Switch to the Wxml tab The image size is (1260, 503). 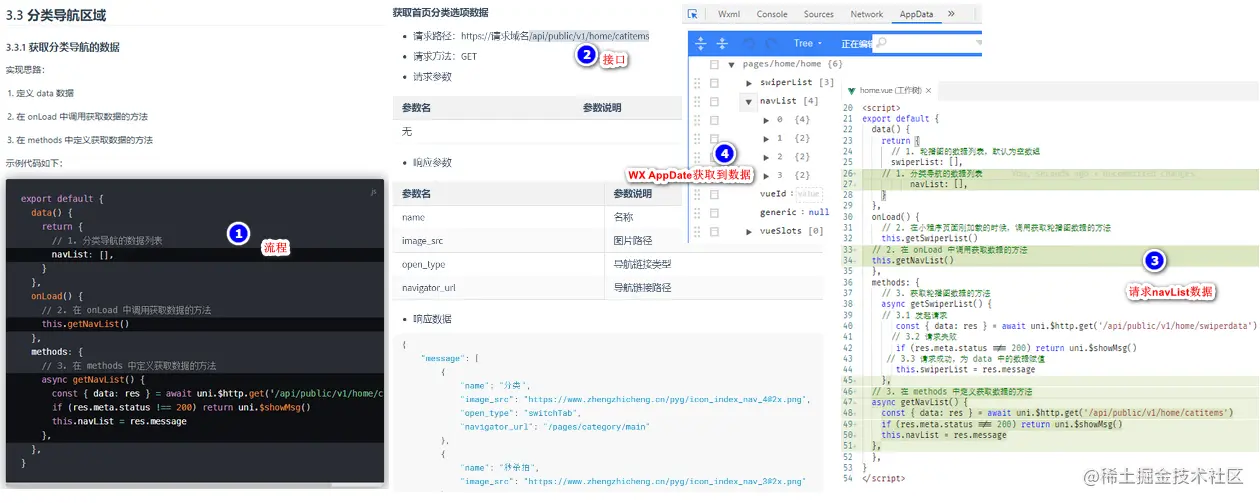(x=729, y=14)
